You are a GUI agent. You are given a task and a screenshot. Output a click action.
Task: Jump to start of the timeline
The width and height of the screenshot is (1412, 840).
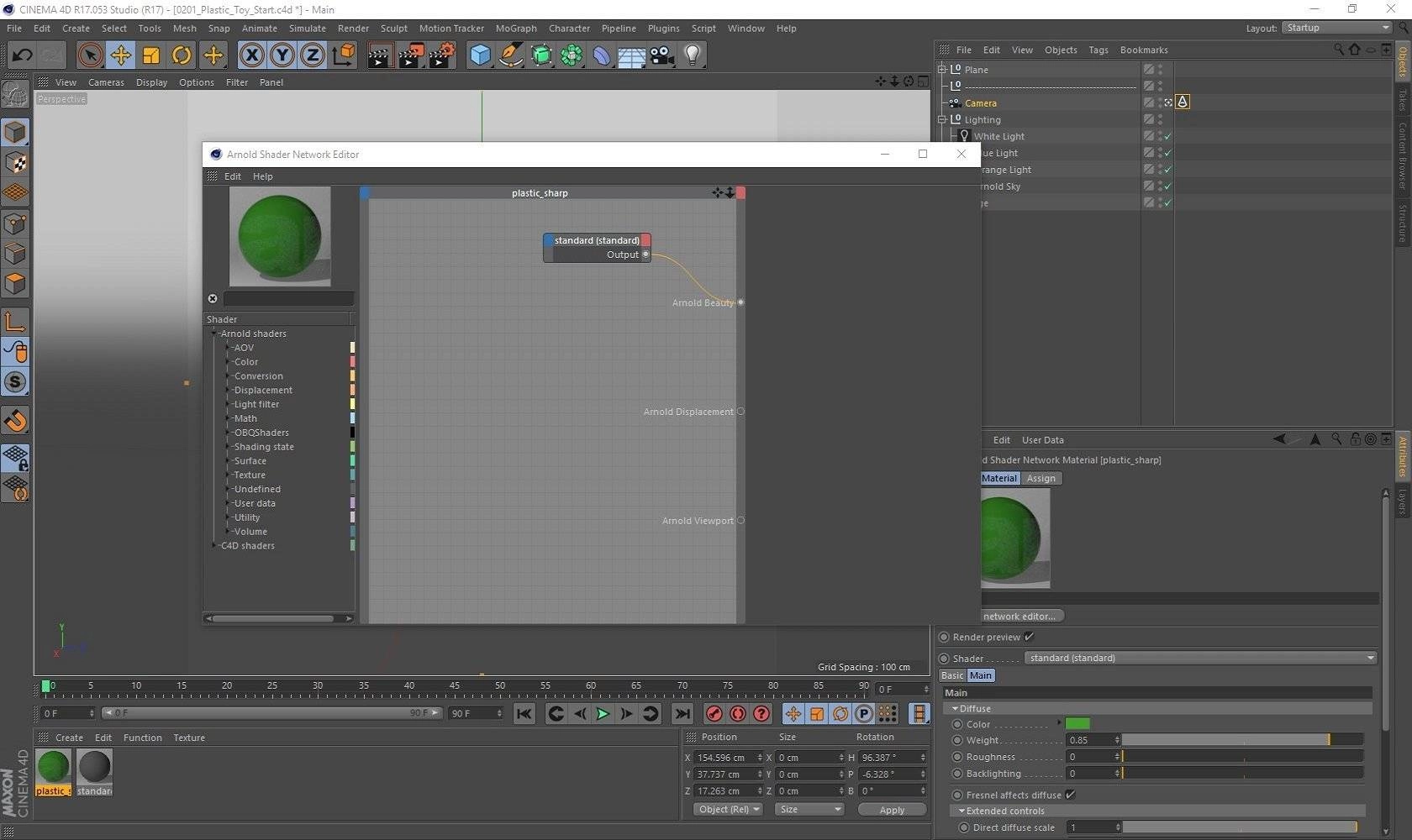524,713
